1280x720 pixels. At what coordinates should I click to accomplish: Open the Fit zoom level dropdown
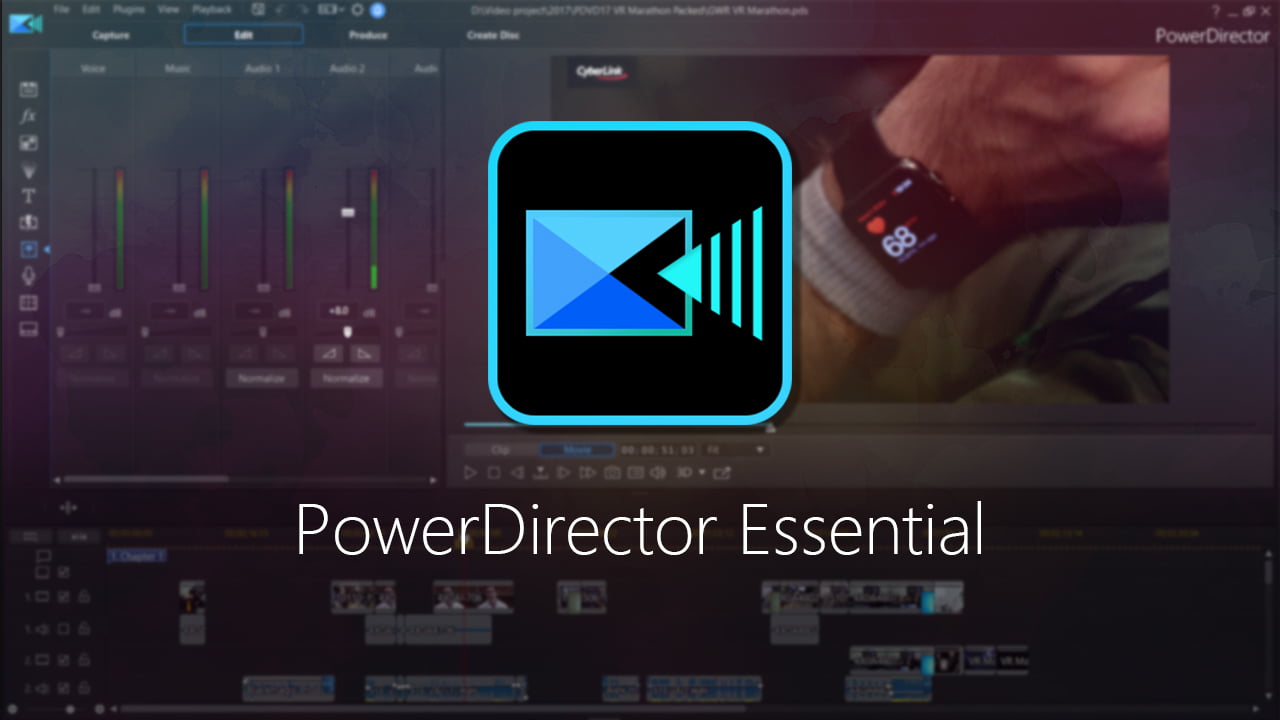[735, 450]
